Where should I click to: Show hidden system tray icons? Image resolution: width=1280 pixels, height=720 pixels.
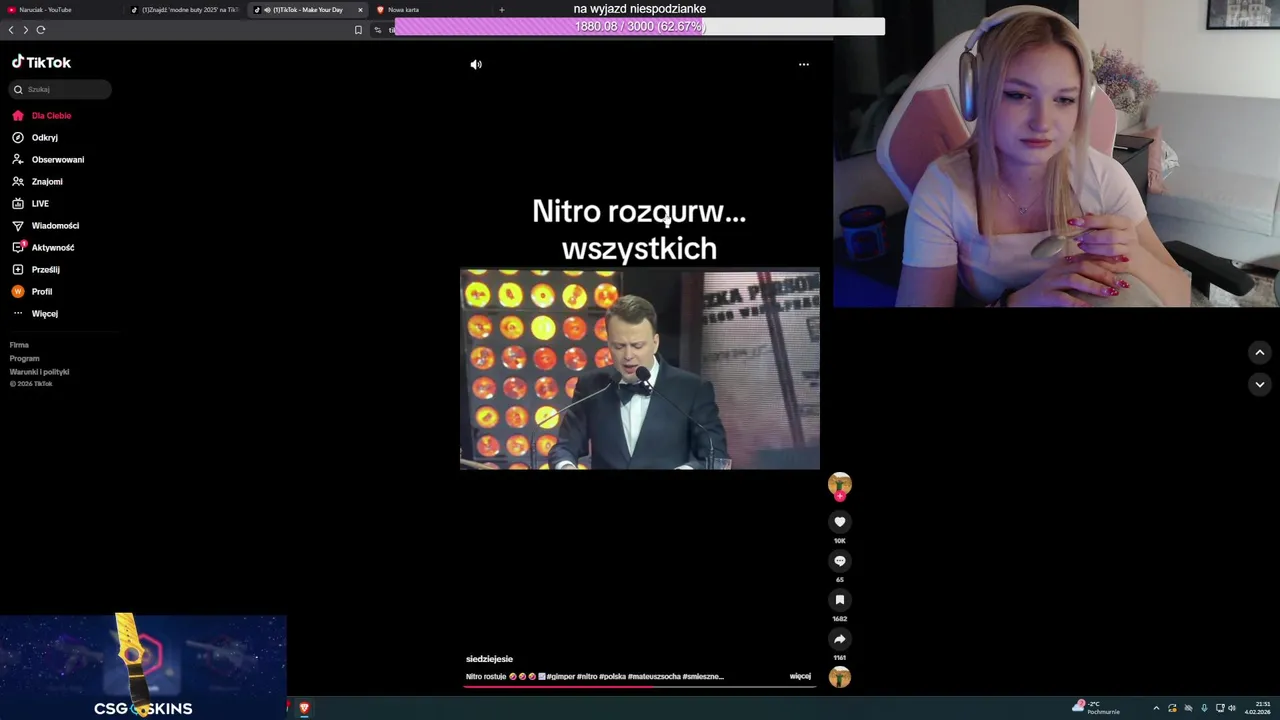pyautogui.click(x=1156, y=708)
